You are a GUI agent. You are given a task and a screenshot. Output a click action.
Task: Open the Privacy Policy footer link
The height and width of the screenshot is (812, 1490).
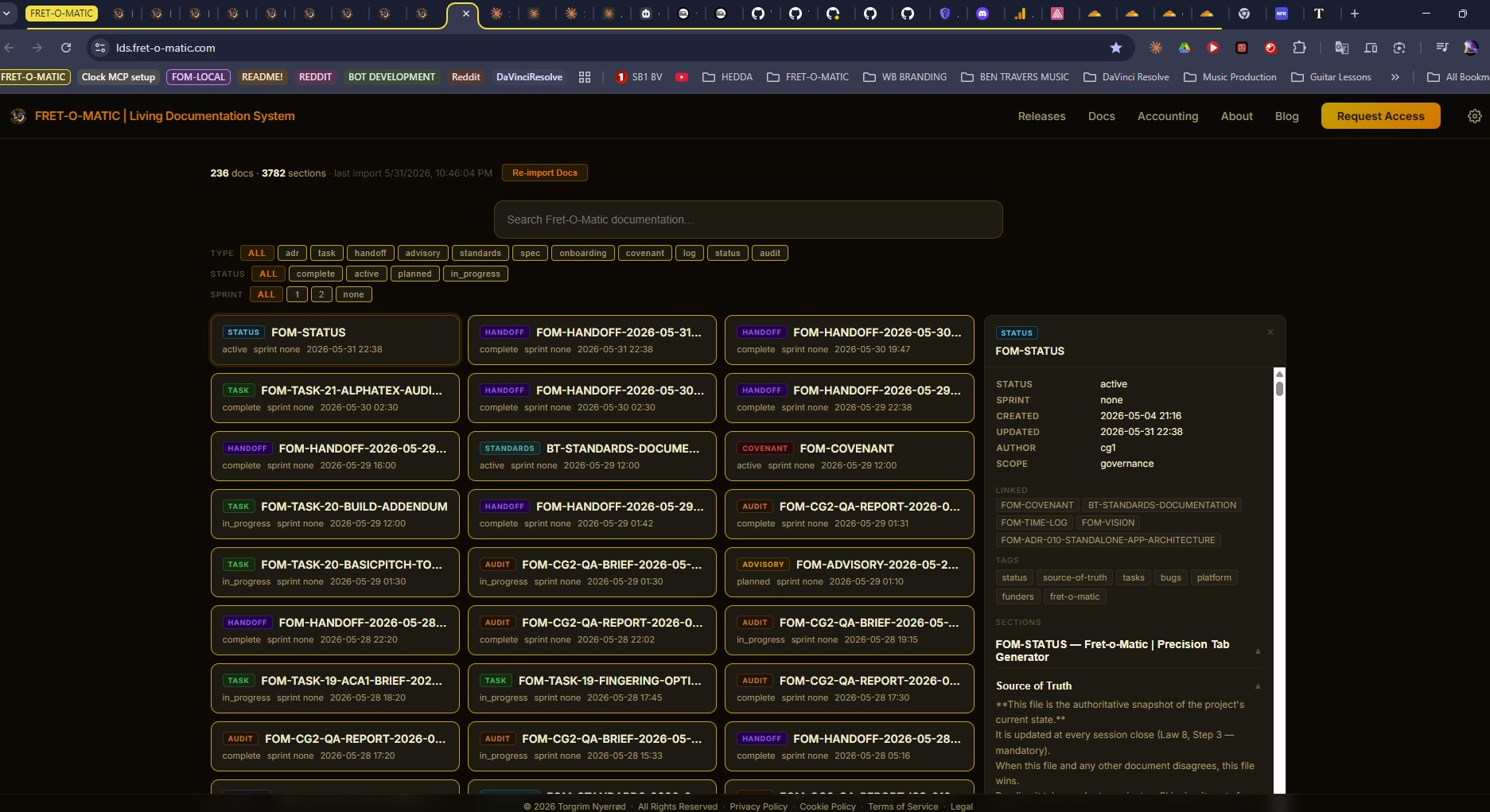coord(758,806)
